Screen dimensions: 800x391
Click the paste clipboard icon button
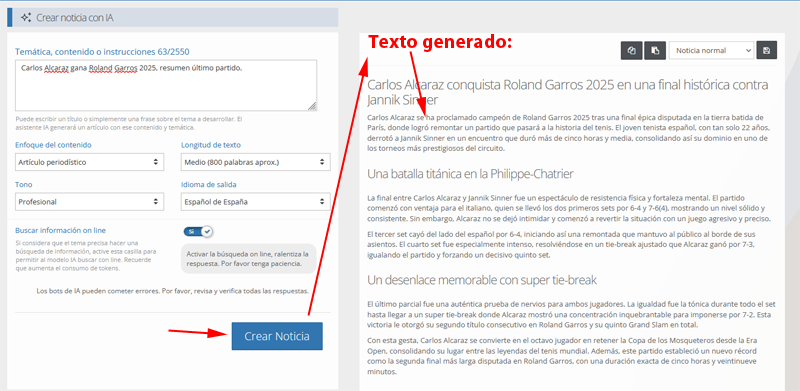point(655,51)
